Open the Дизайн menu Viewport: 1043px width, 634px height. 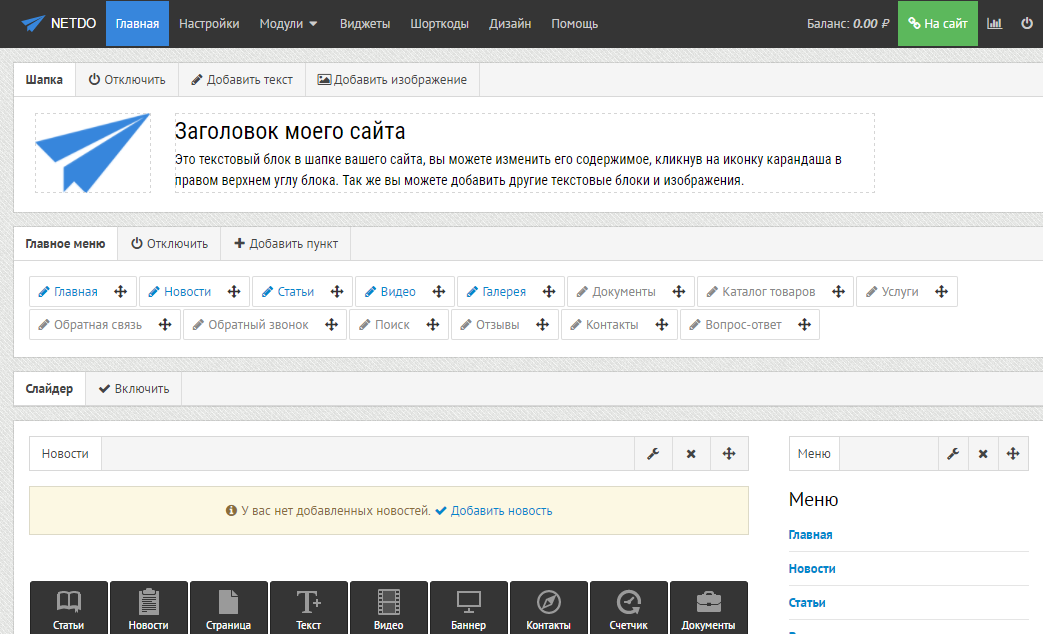coord(510,22)
